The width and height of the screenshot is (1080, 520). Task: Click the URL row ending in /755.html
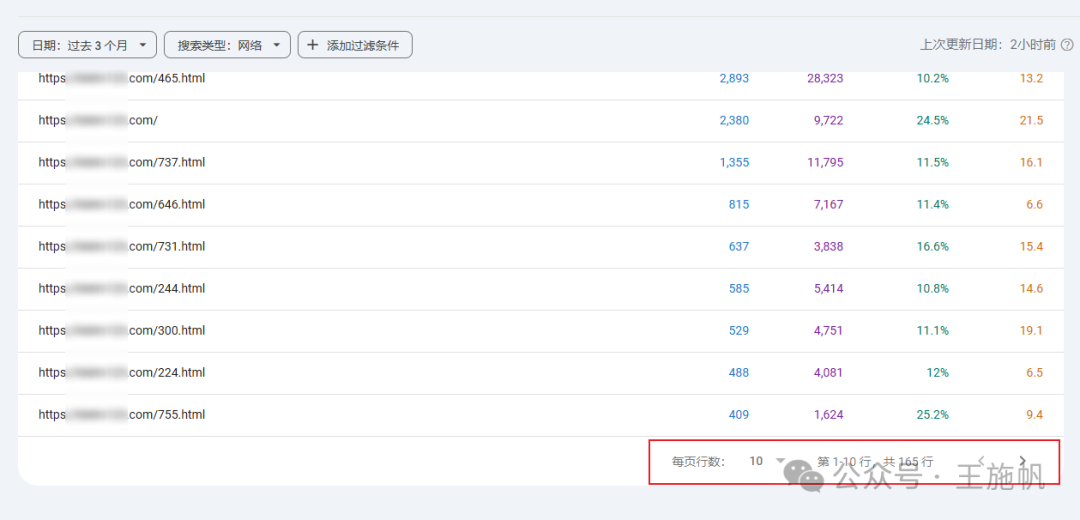pos(540,415)
